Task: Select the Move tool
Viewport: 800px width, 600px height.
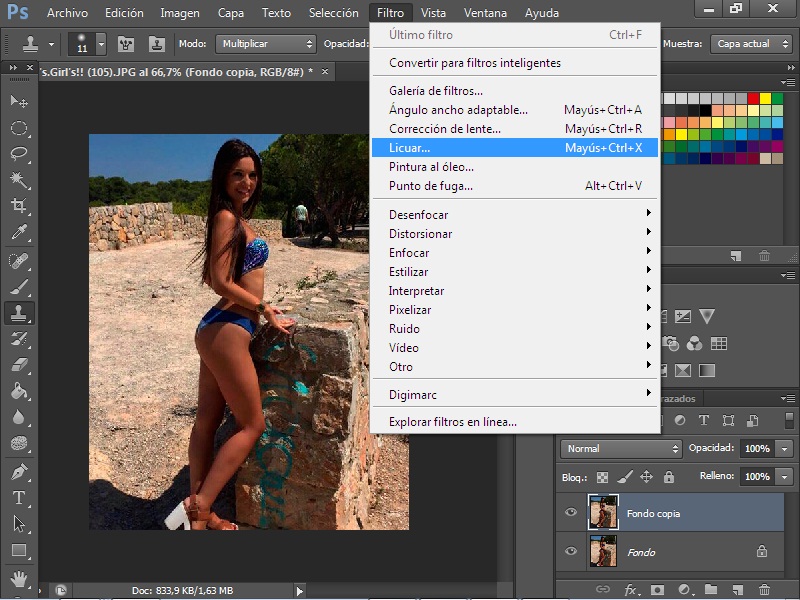Action: click(18, 102)
